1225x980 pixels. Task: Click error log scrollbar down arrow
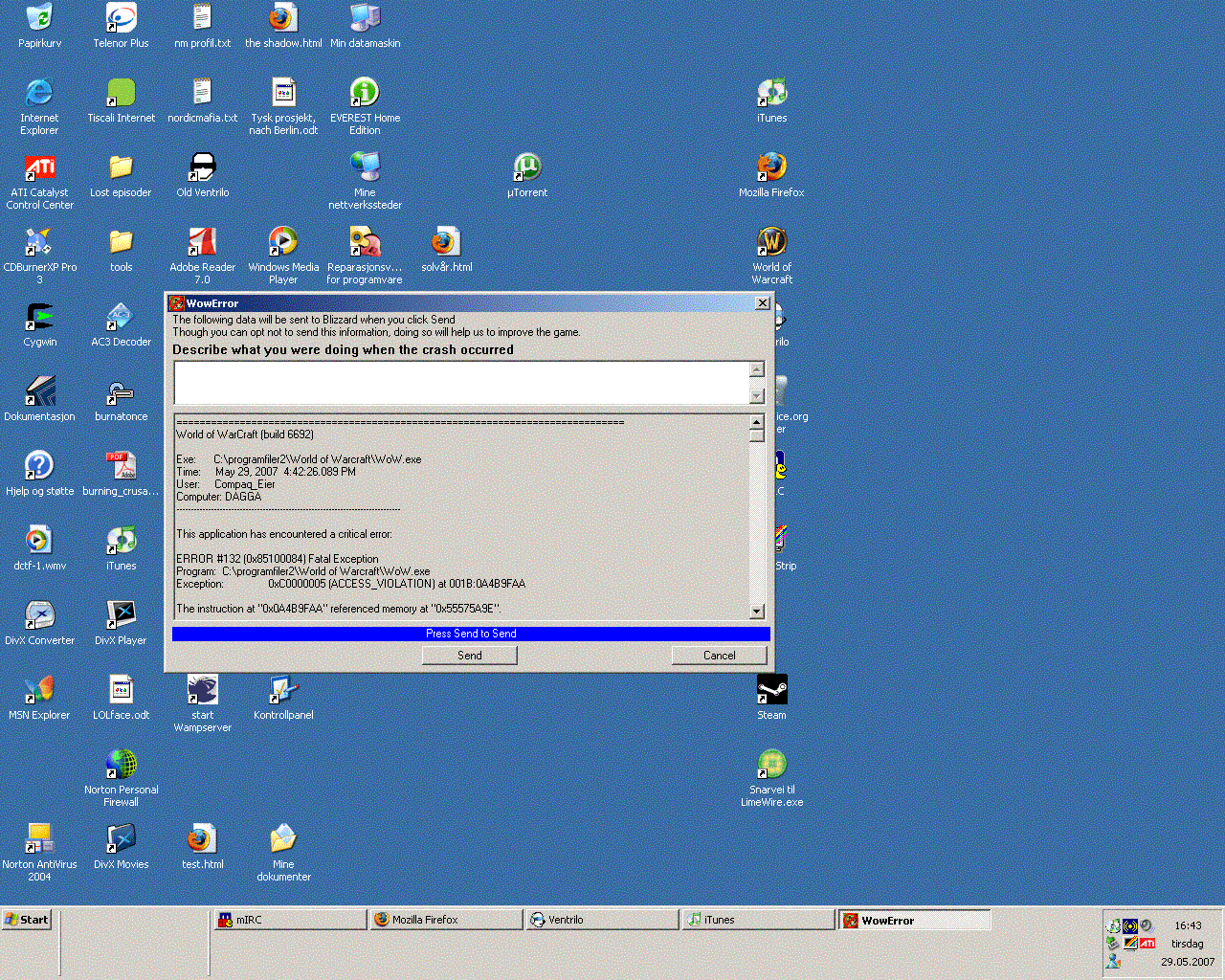pyautogui.click(x=756, y=612)
